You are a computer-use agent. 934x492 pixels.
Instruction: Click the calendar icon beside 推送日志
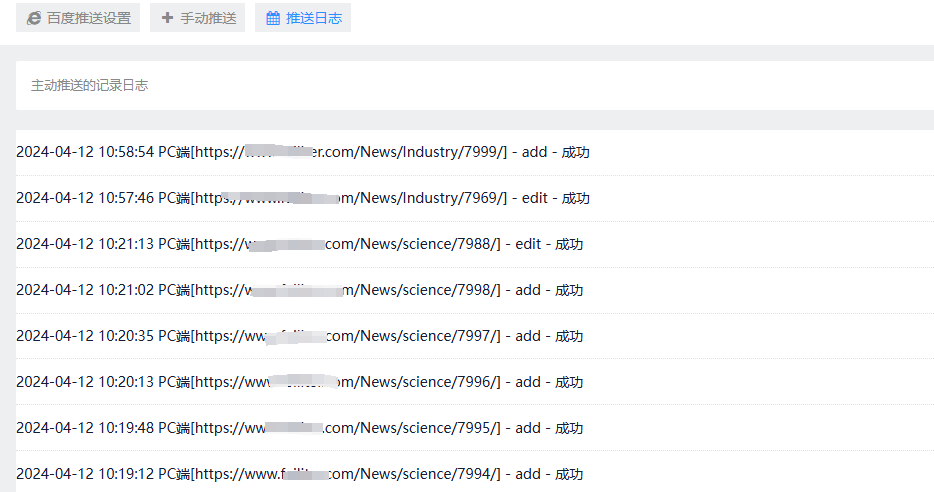[x=273, y=18]
